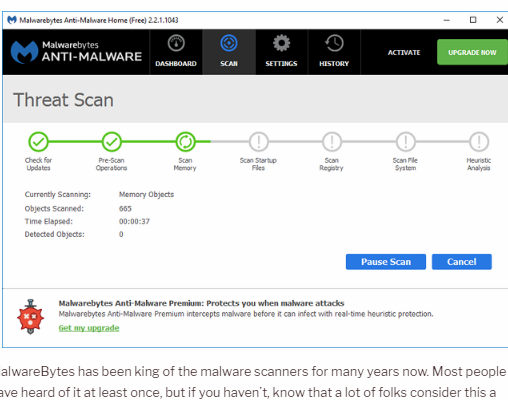Click the small Malwarebytes title bar icon

click(x=12, y=20)
